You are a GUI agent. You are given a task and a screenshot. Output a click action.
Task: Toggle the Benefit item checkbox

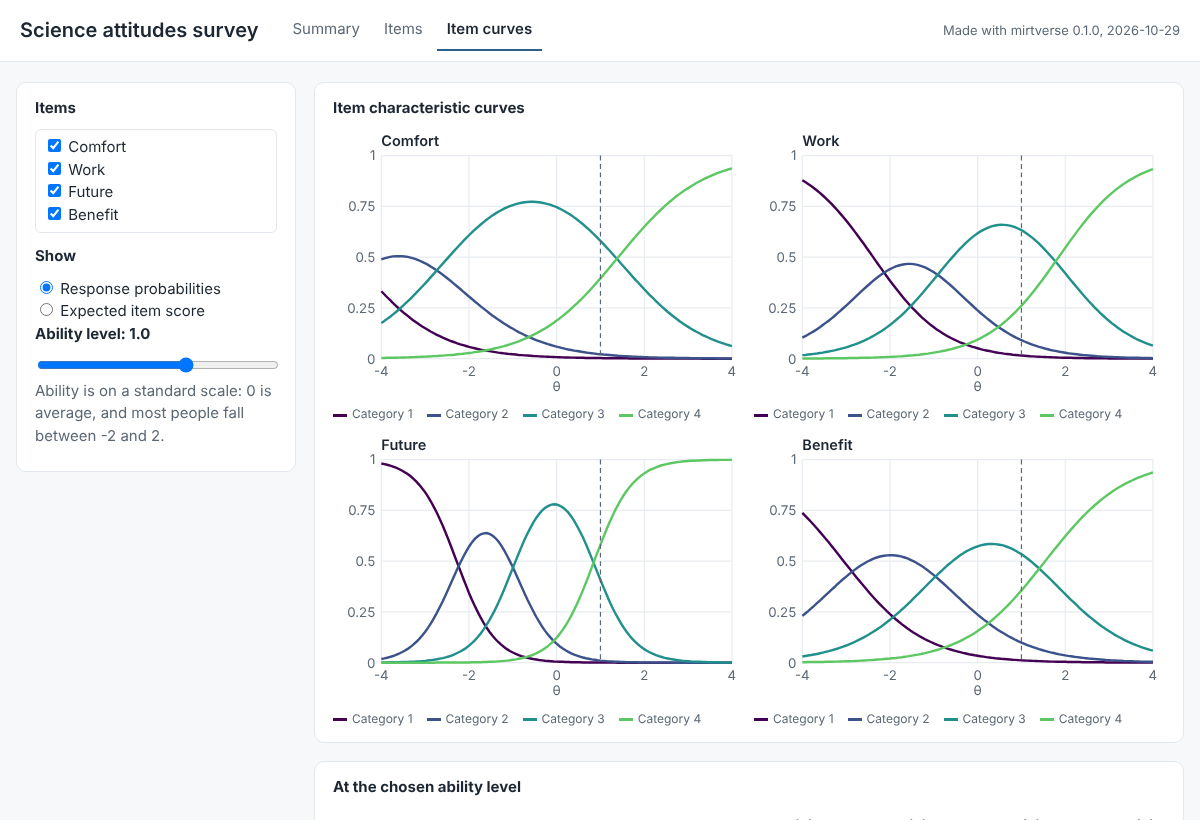click(x=55, y=214)
